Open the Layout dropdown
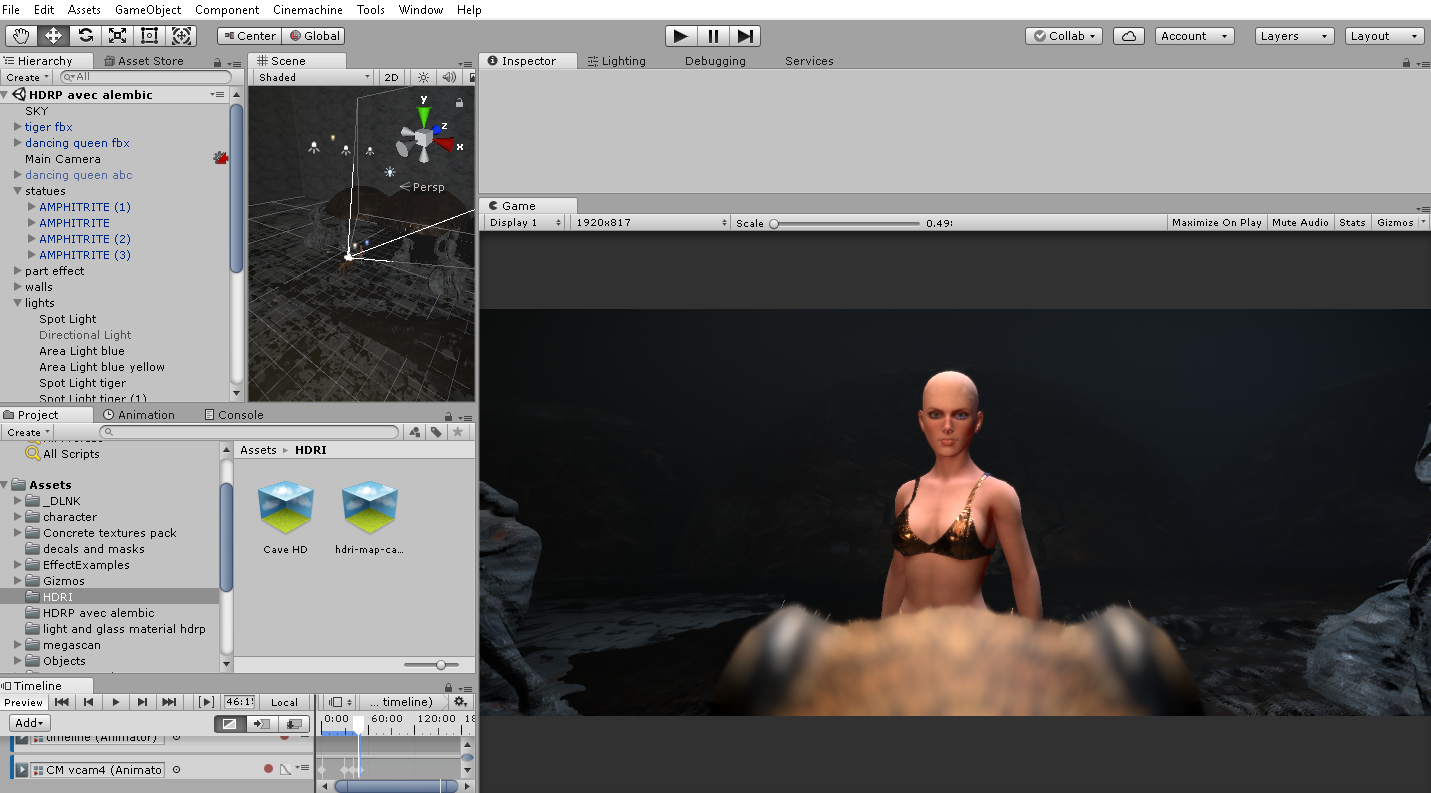The width and height of the screenshot is (1431, 793). pos(1384,36)
